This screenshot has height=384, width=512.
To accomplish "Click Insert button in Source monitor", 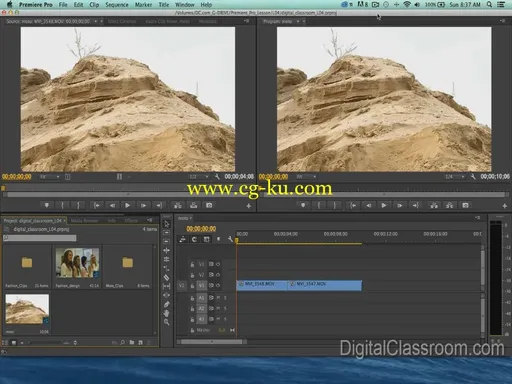I will click(178, 205).
